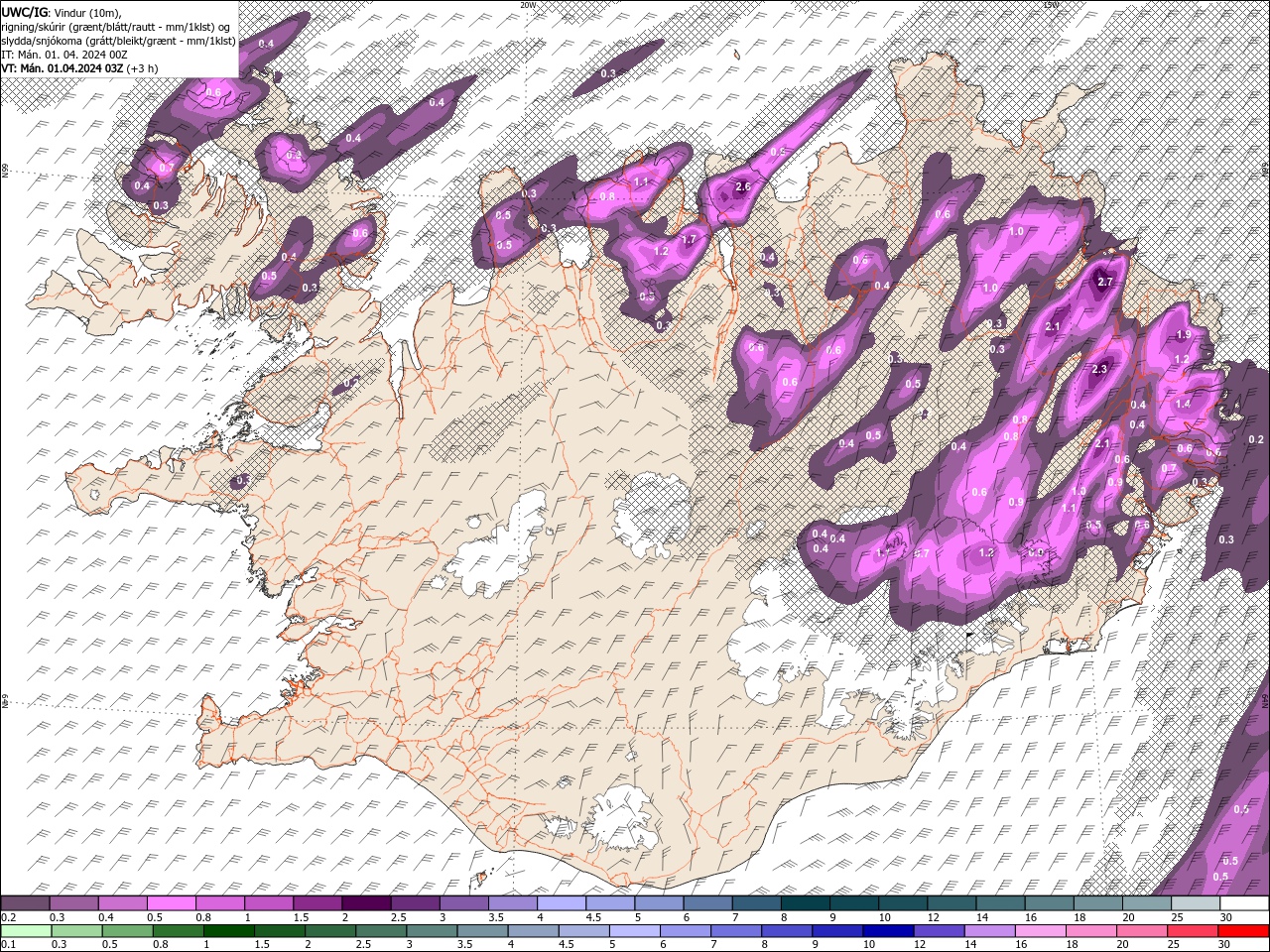Click the bright pink 0.5 swatch in the upper legend row

coord(171,903)
